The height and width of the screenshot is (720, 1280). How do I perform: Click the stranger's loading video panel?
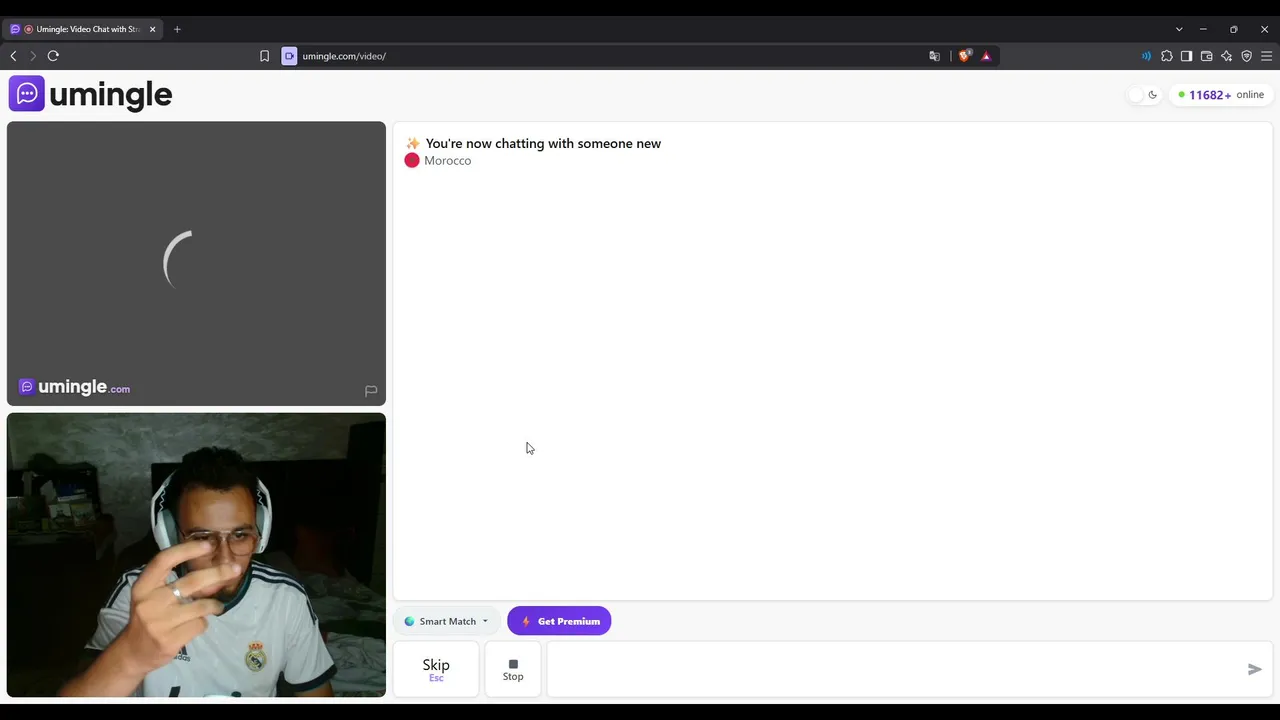(196, 263)
